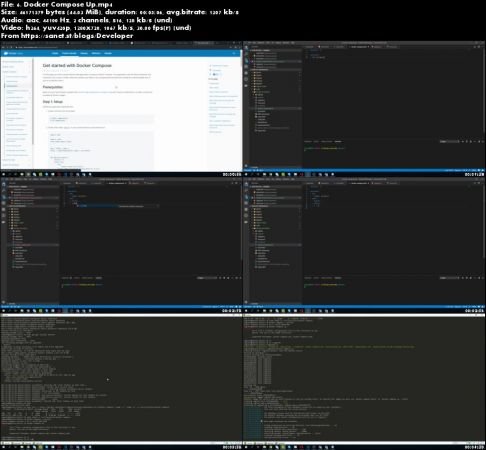
Task: Click the 'Prerequisites' heading in Docker docs
Action: (53, 87)
